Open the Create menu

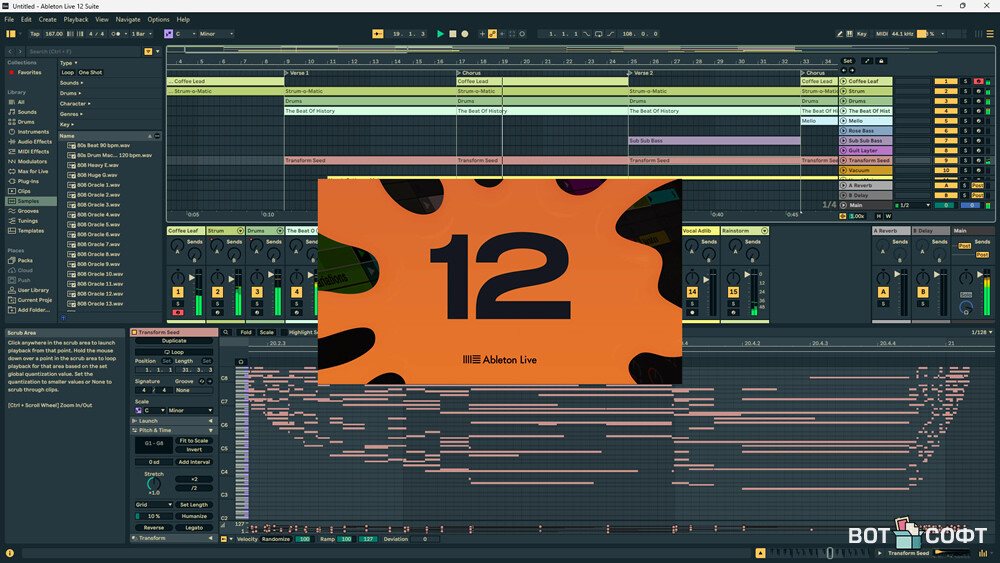coord(47,19)
